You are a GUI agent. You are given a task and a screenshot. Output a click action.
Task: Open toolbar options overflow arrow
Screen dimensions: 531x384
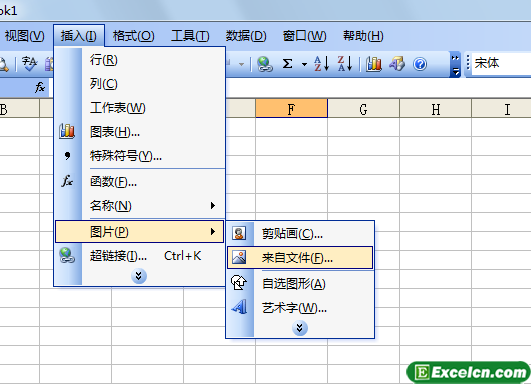455,65
